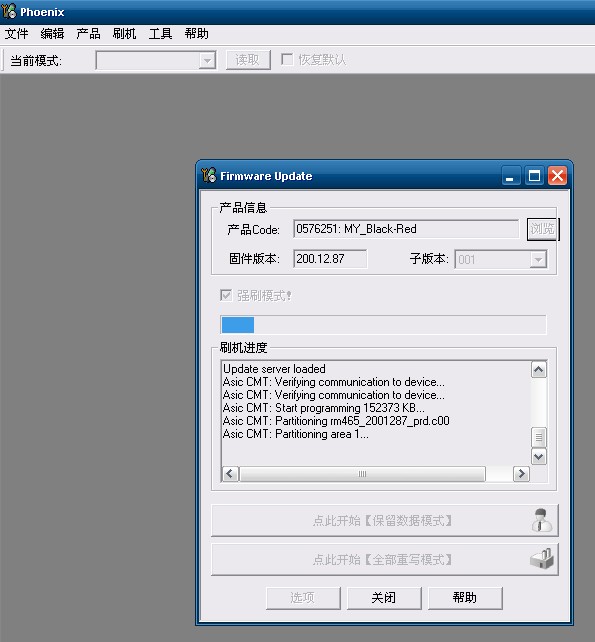Click the log scroll-up arrow

click(x=538, y=370)
